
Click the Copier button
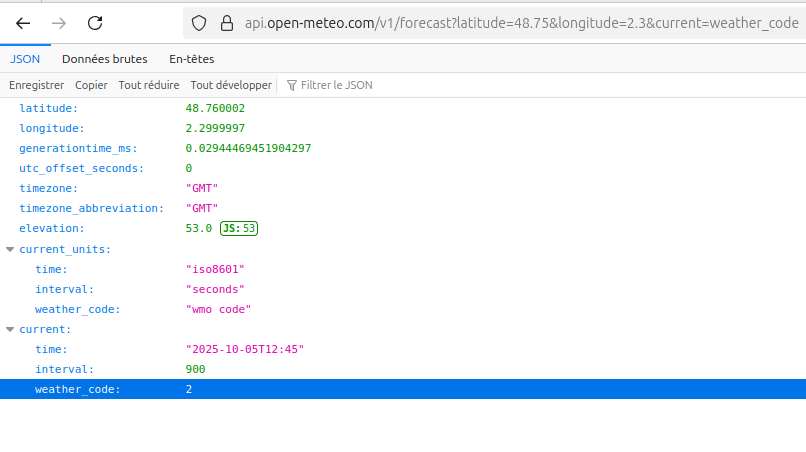point(91,86)
